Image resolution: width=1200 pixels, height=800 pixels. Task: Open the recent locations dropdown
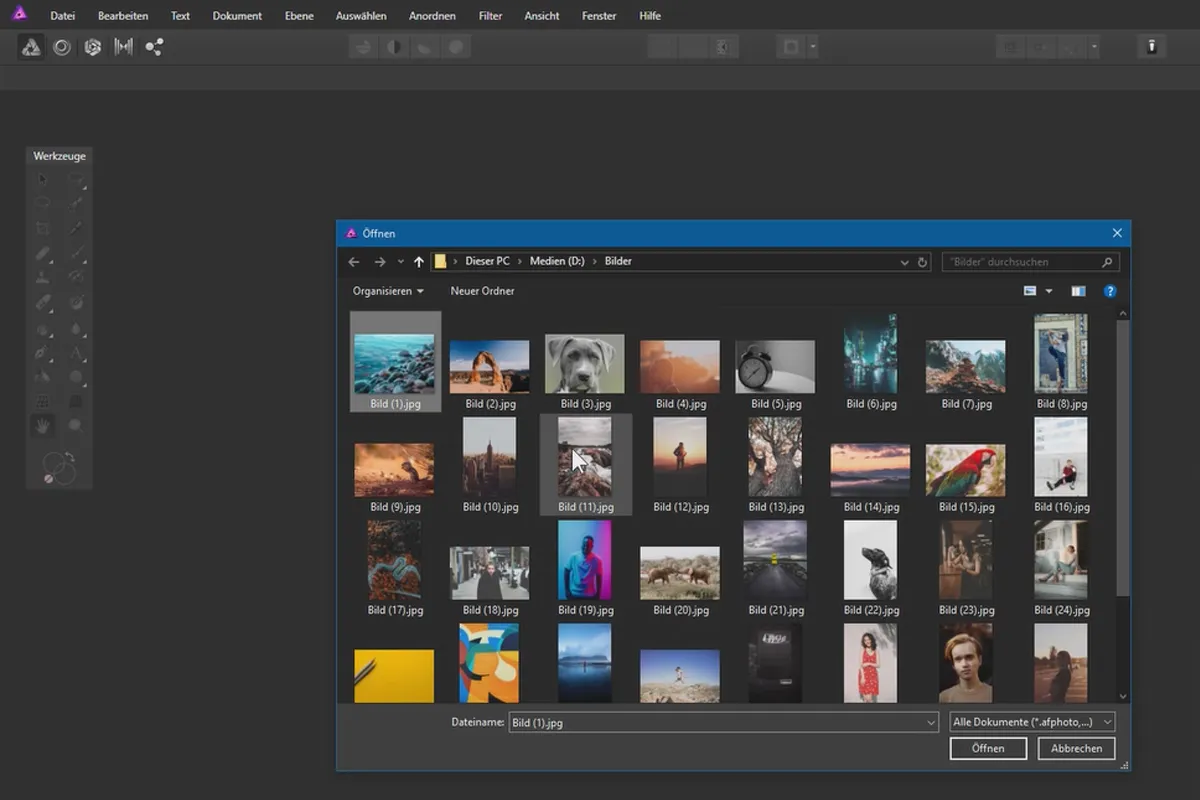pos(401,262)
